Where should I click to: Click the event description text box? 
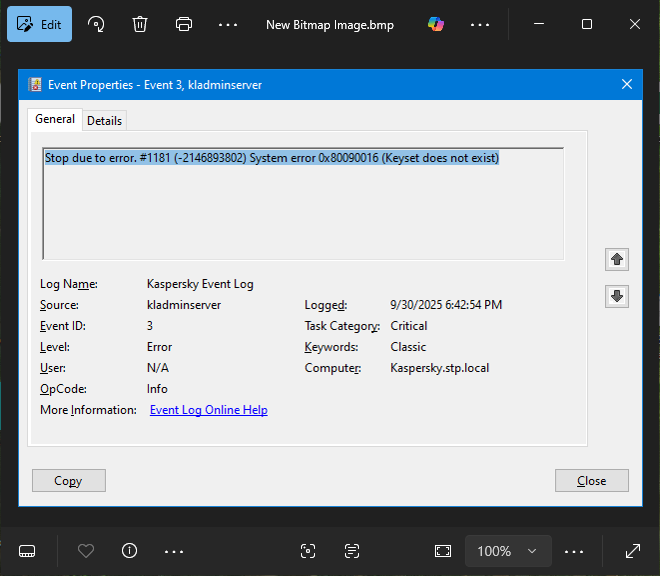[303, 204]
